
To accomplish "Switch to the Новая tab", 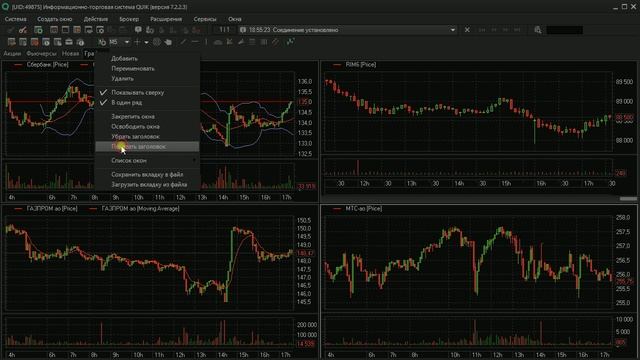I will tap(70, 53).
